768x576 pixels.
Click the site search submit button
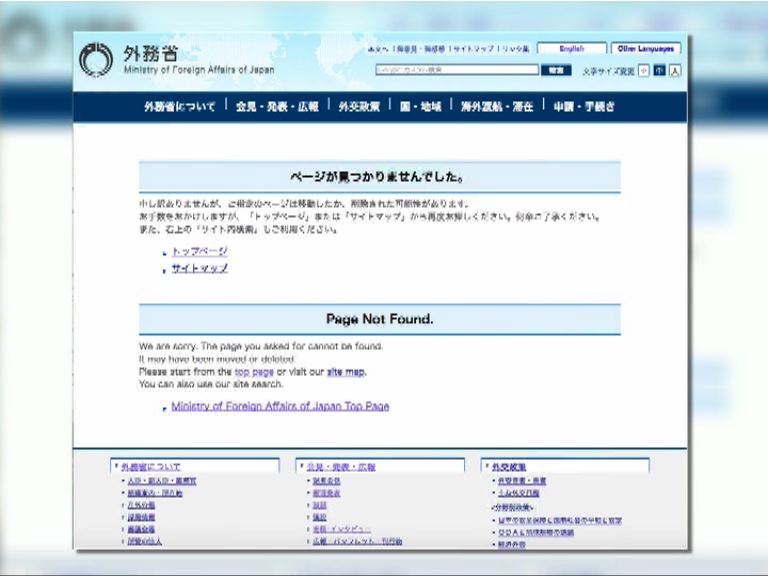coord(555,71)
